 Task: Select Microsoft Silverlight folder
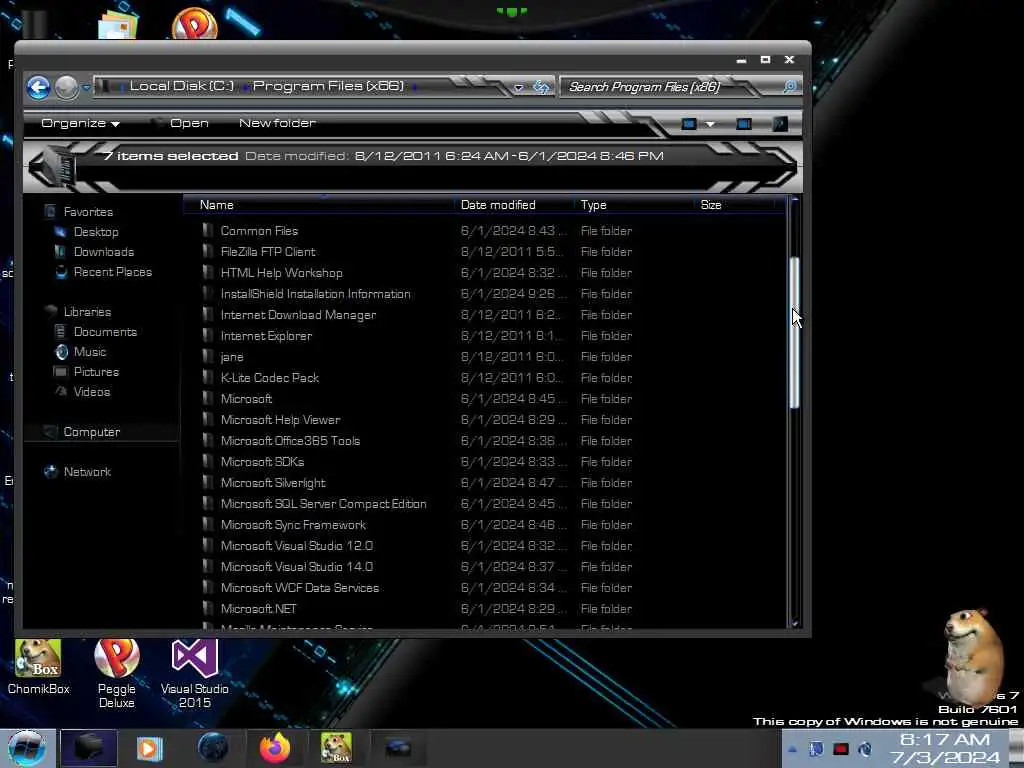pos(273,483)
